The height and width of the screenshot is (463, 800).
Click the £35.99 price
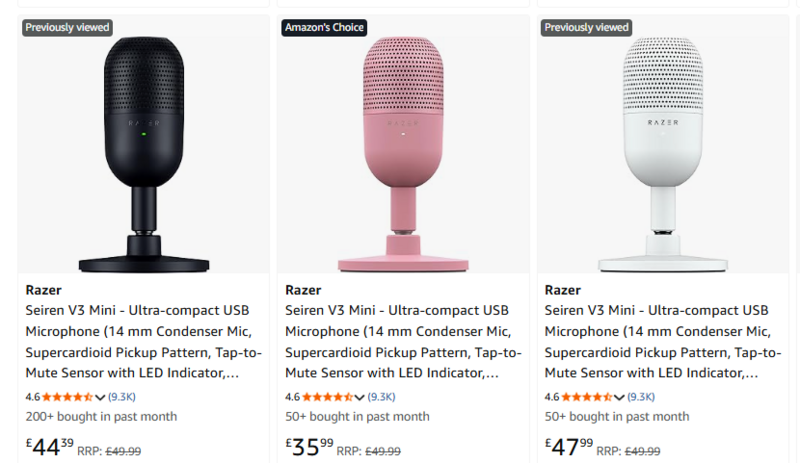310,446
